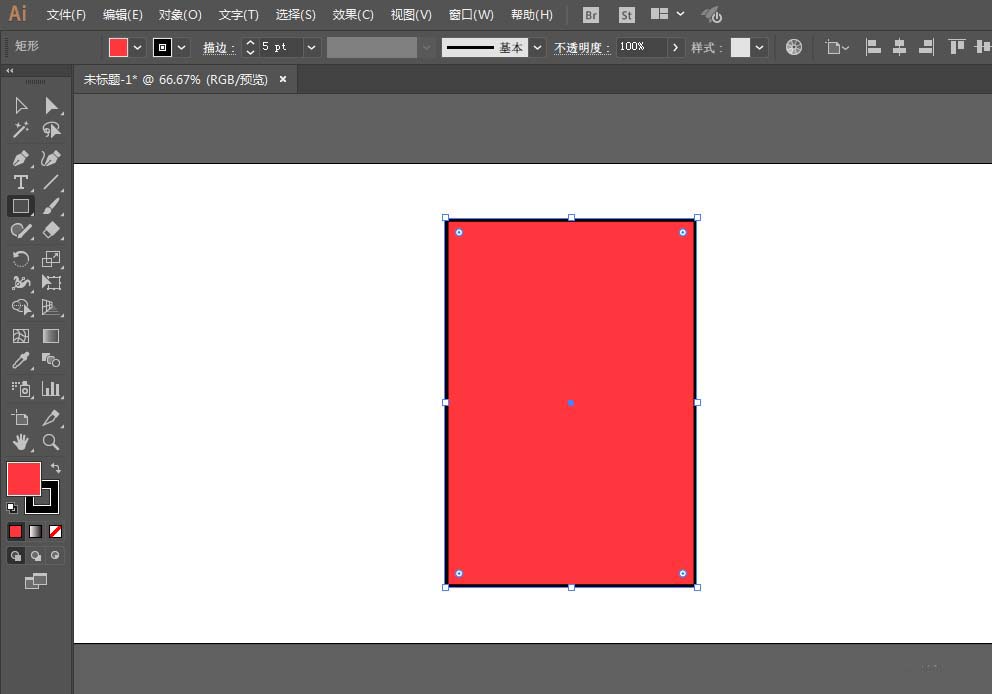Select the Slice tool
Image resolution: width=992 pixels, height=694 pixels.
[51, 418]
